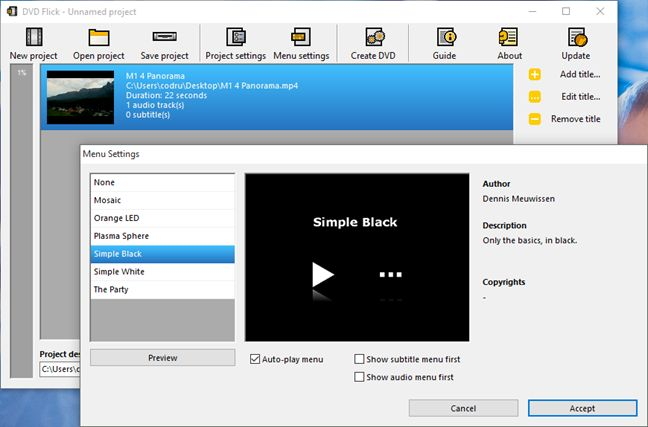
Task: Click the New project icon
Action: click(x=33, y=38)
